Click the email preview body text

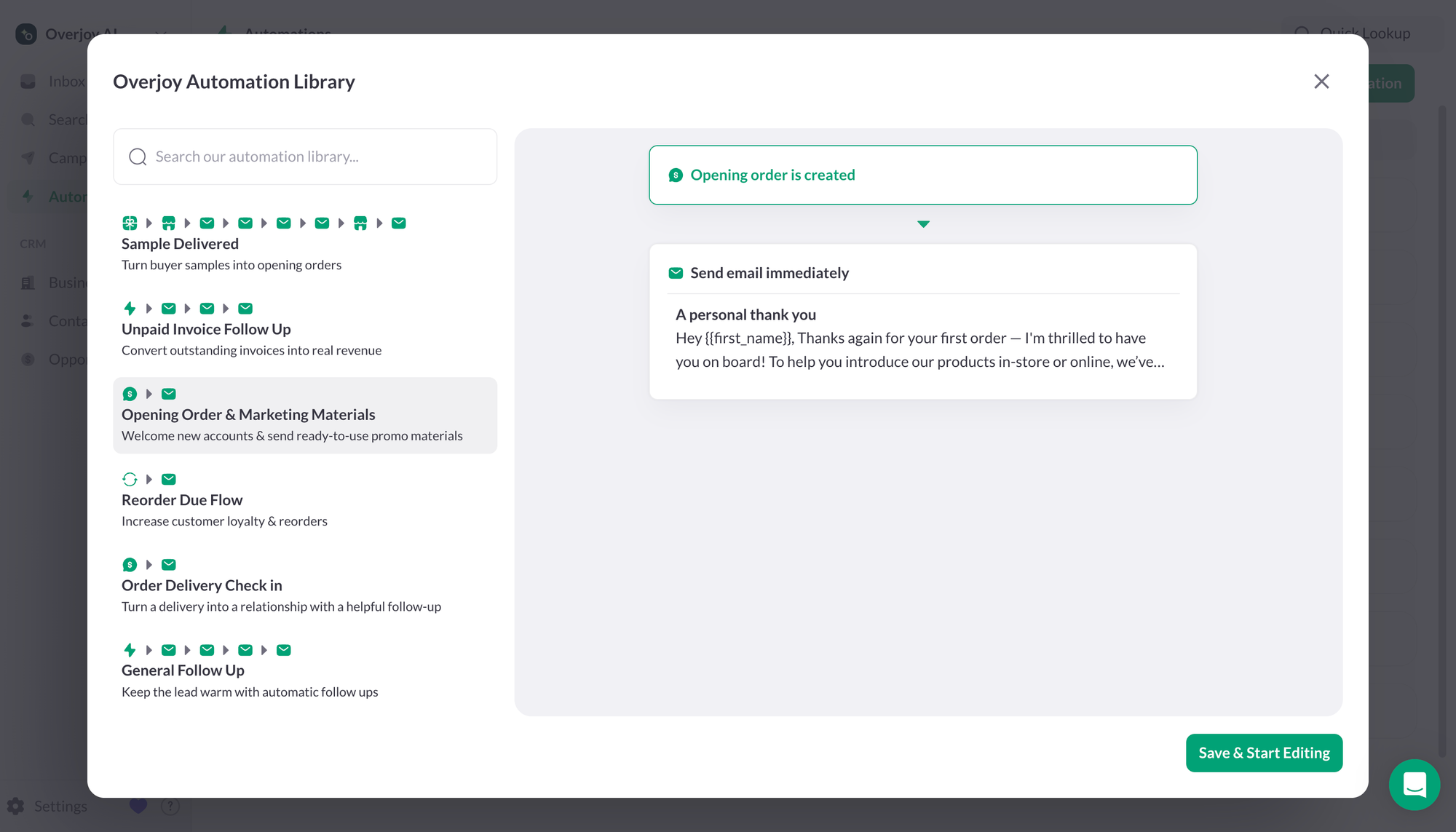coord(920,349)
